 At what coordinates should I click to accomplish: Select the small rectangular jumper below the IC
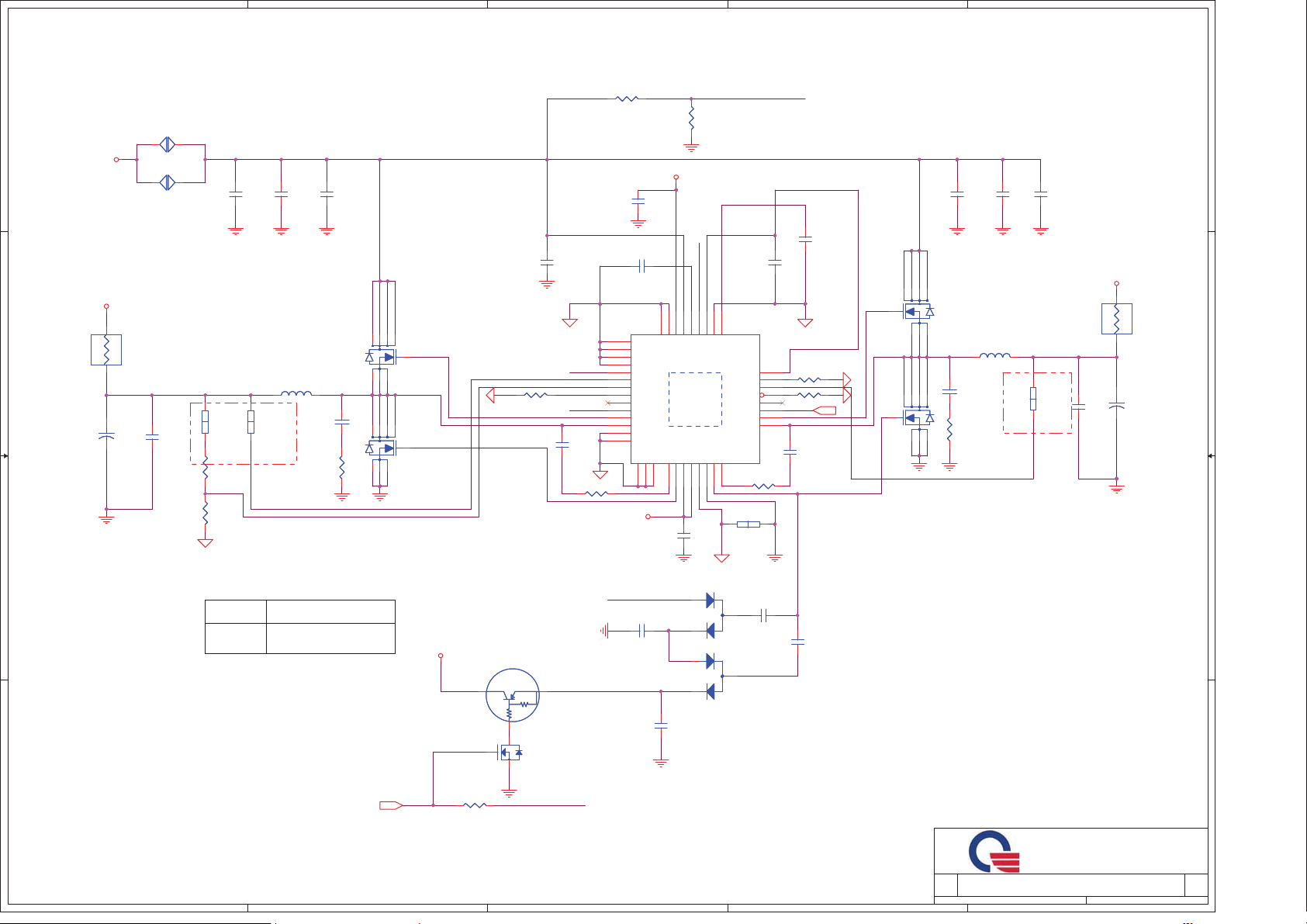[749, 524]
